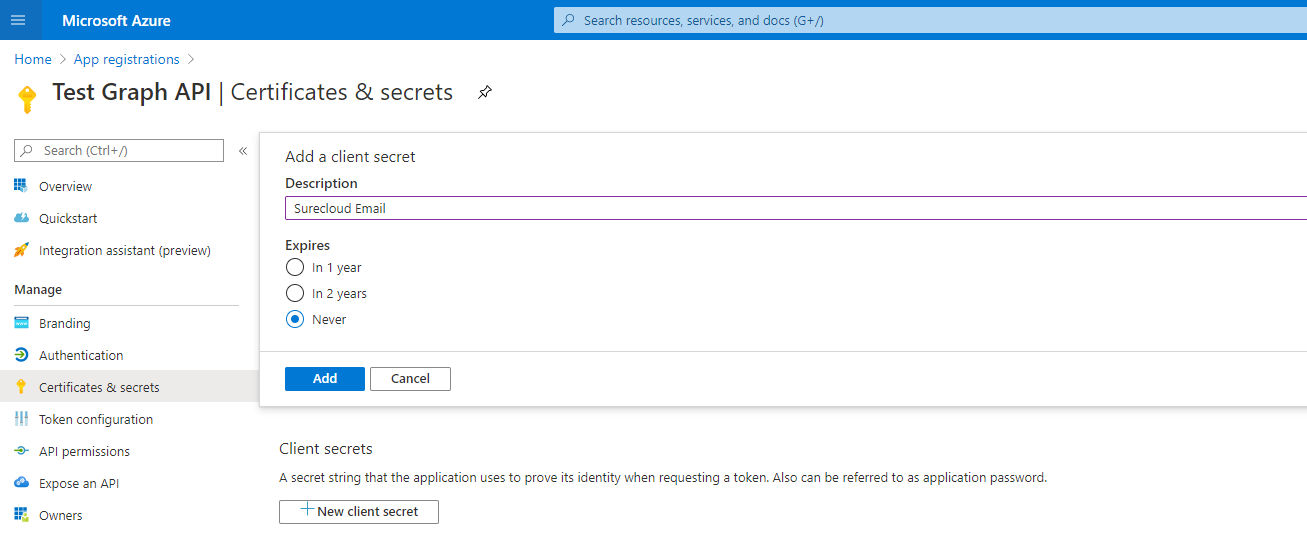Select the In 1 year expiry option
Viewport: 1307px width, 533px height.
click(294, 267)
